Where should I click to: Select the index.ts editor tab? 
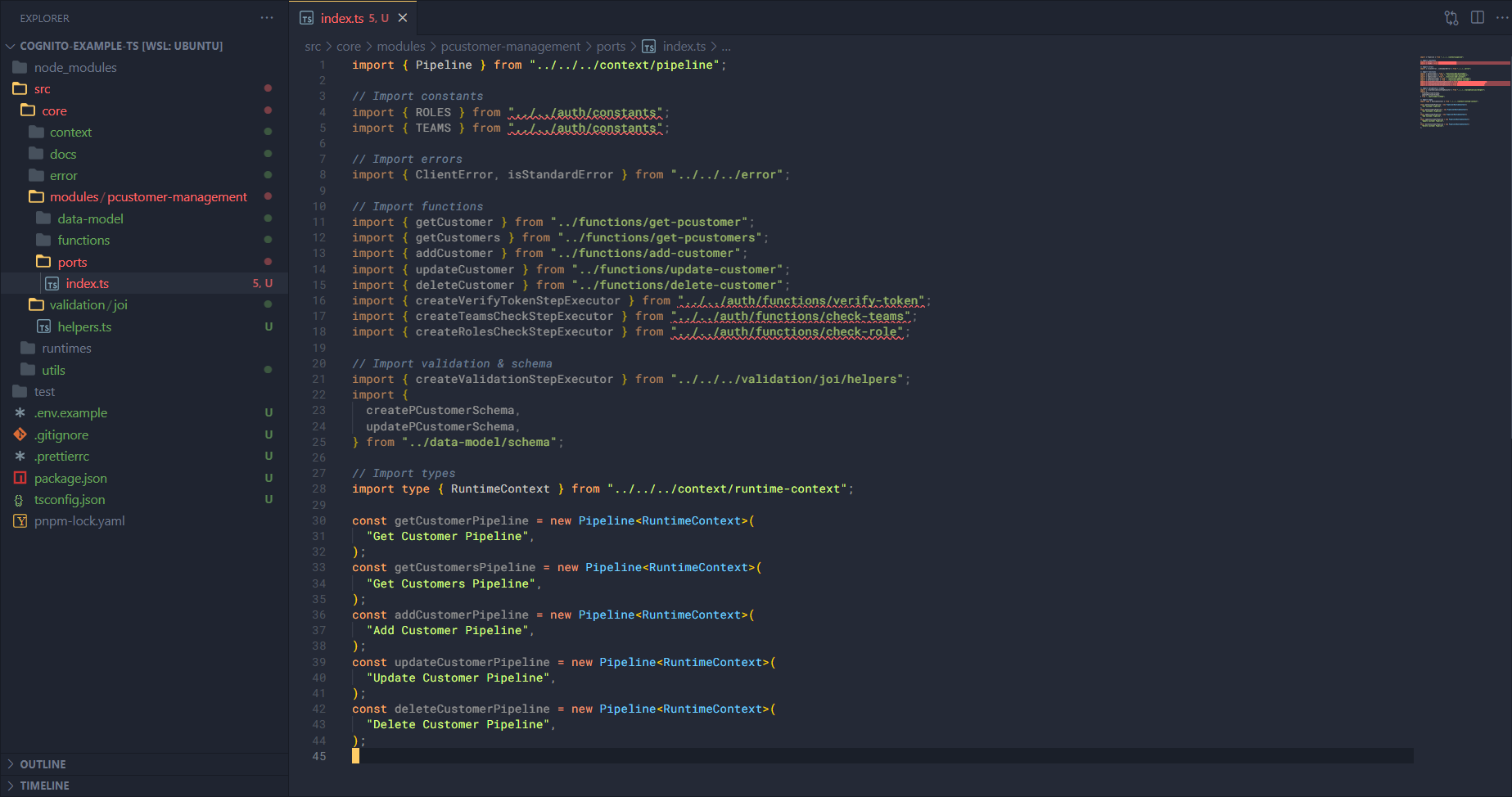click(342, 18)
